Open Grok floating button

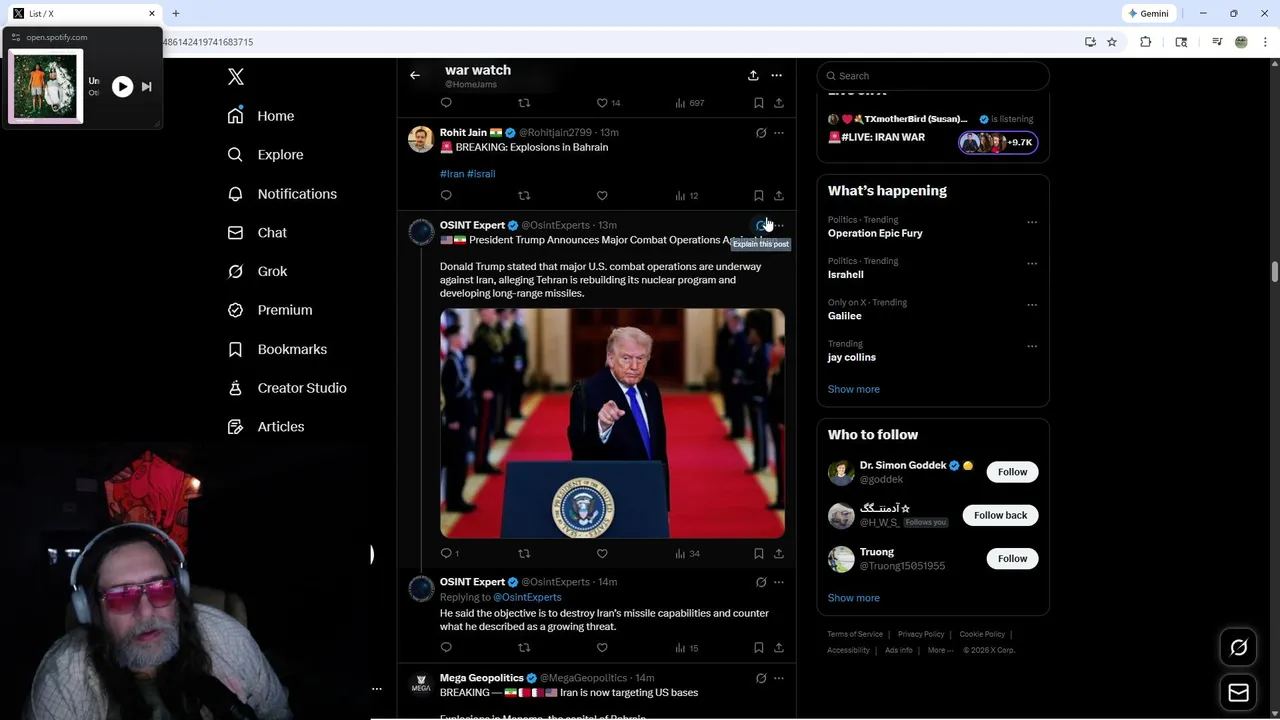1239,648
